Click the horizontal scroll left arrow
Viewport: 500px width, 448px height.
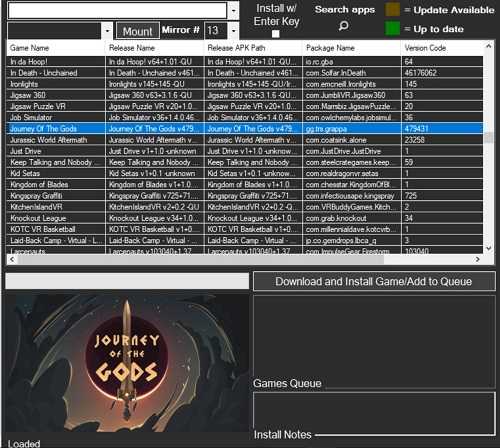pyautogui.click(x=12, y=259)
